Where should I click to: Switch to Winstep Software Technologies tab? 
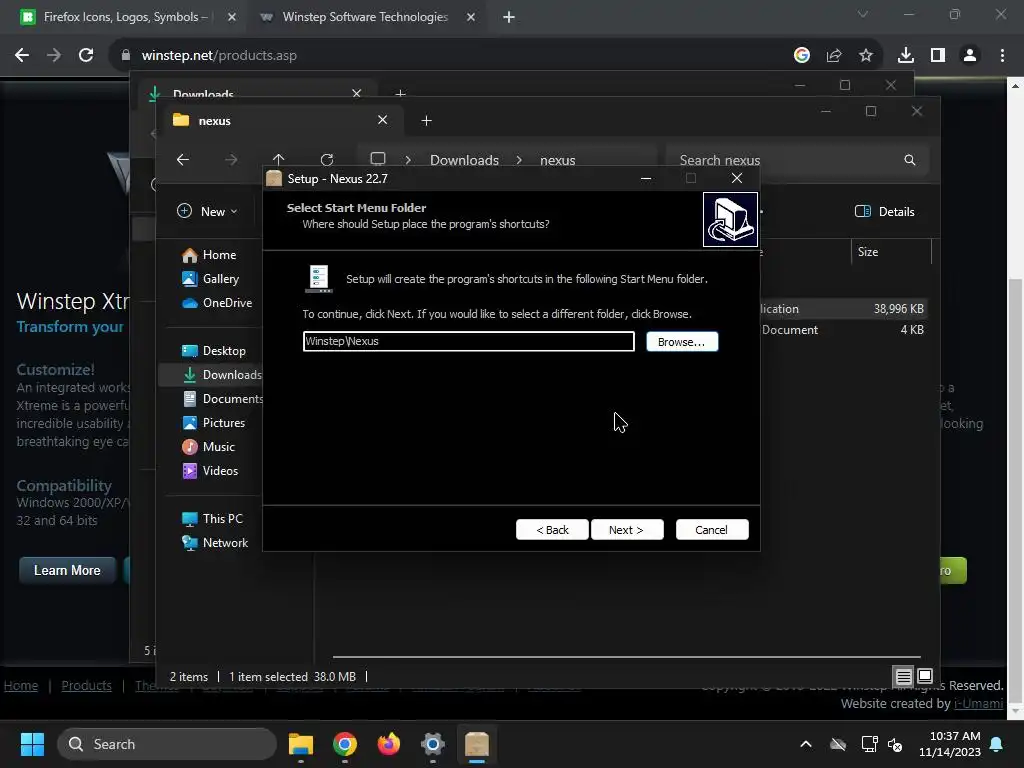366,17
